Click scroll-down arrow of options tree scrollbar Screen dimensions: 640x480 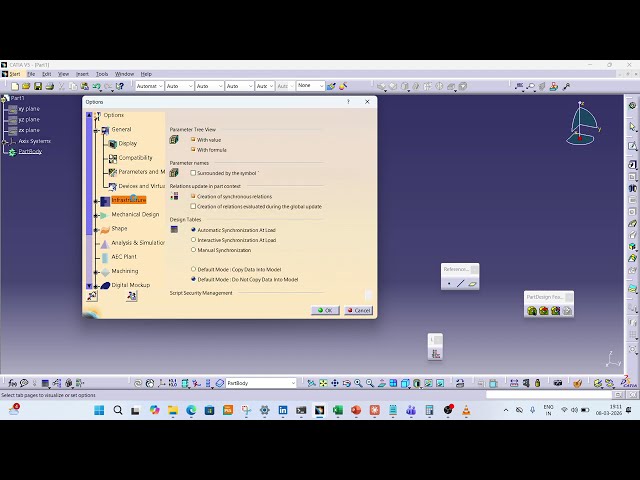[89, 286]
